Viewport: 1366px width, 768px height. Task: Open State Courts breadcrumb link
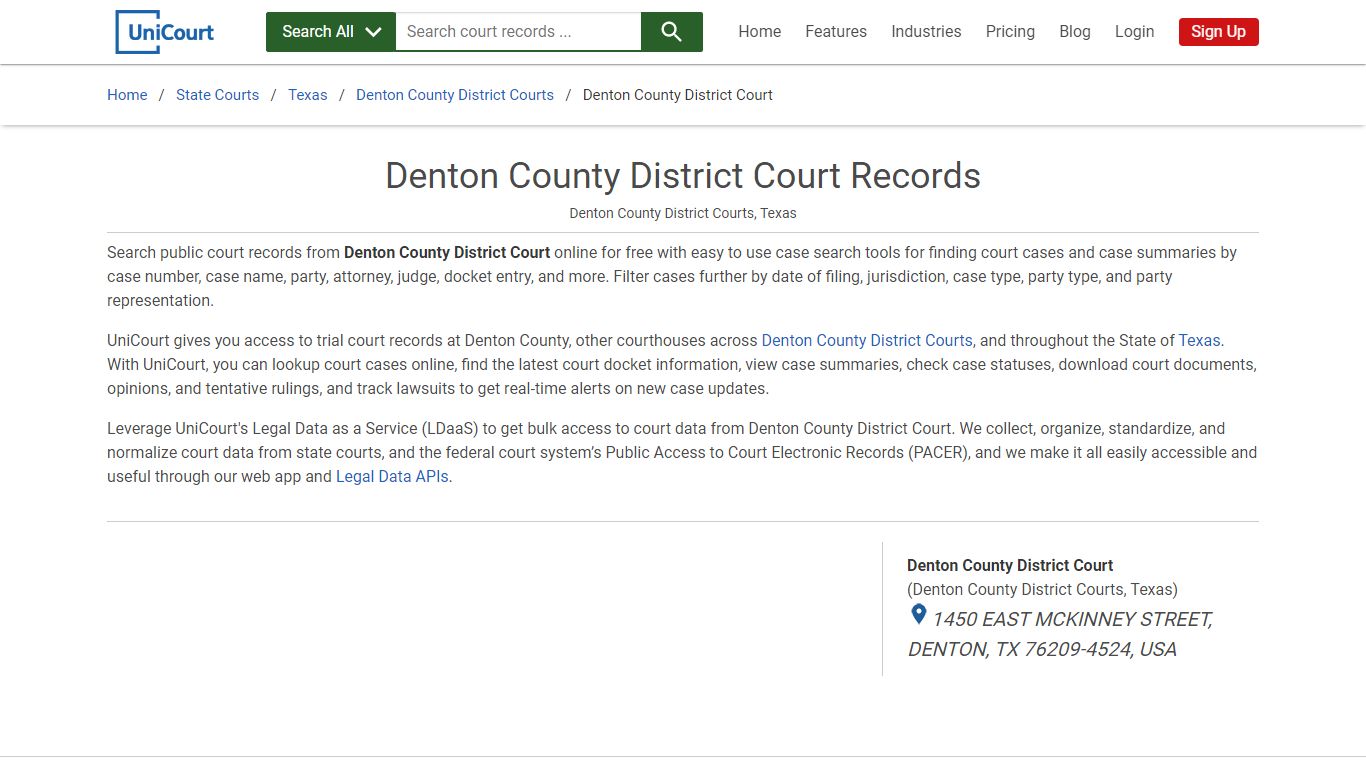point(217,95)
